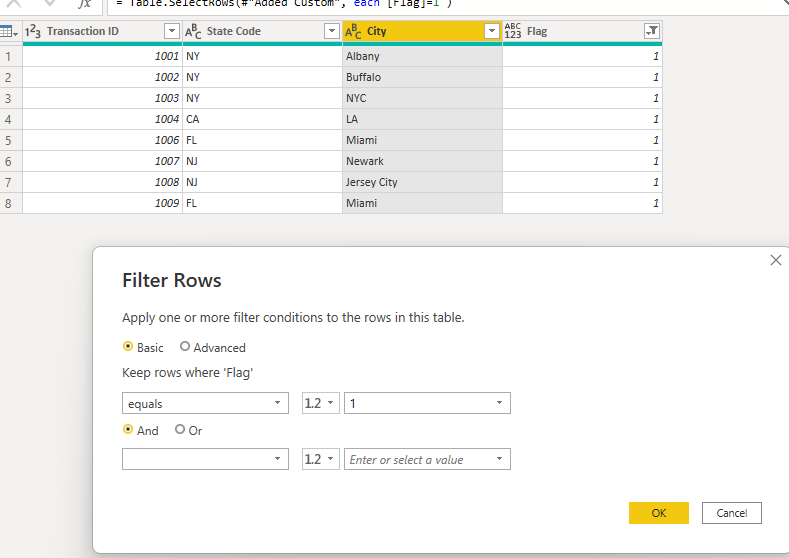Open the 'equals' operator dropdown

[205, 403]
